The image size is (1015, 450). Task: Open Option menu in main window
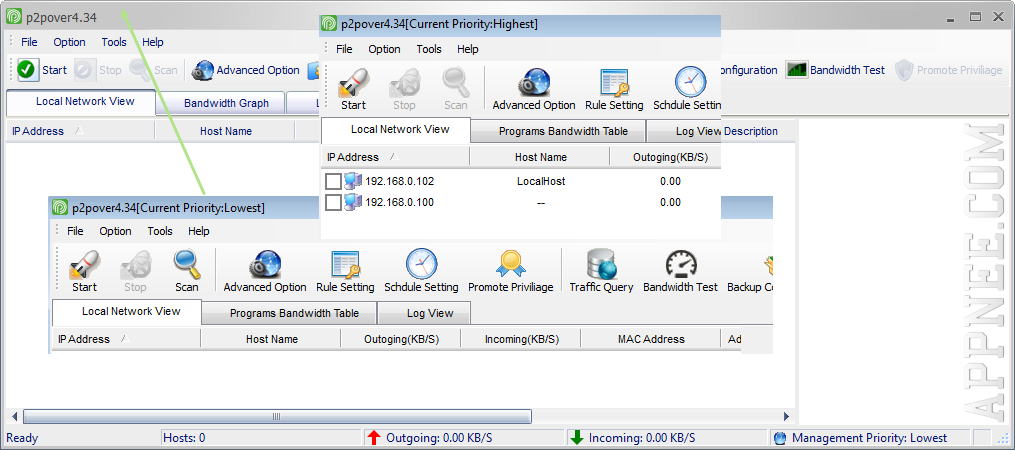(x=69, y=42)
